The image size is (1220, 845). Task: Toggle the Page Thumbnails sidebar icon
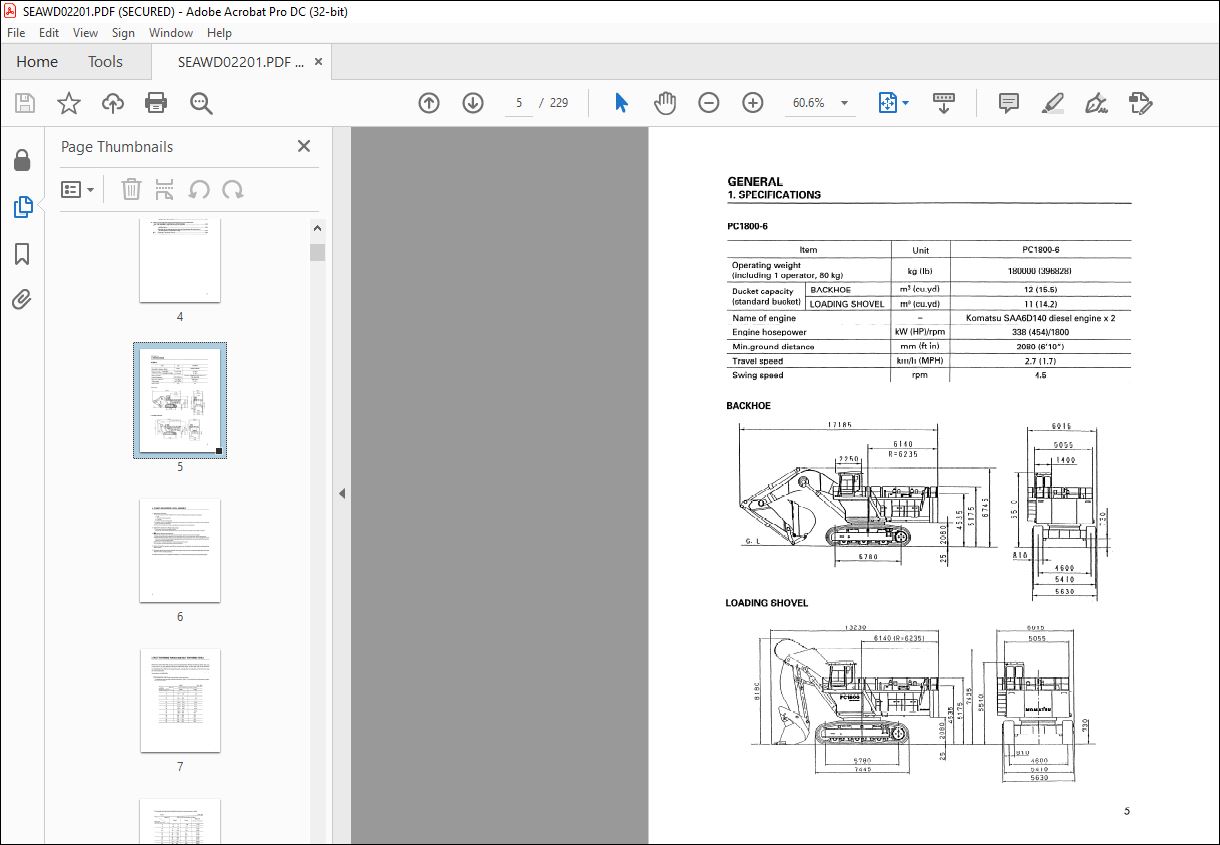[22, 207]
